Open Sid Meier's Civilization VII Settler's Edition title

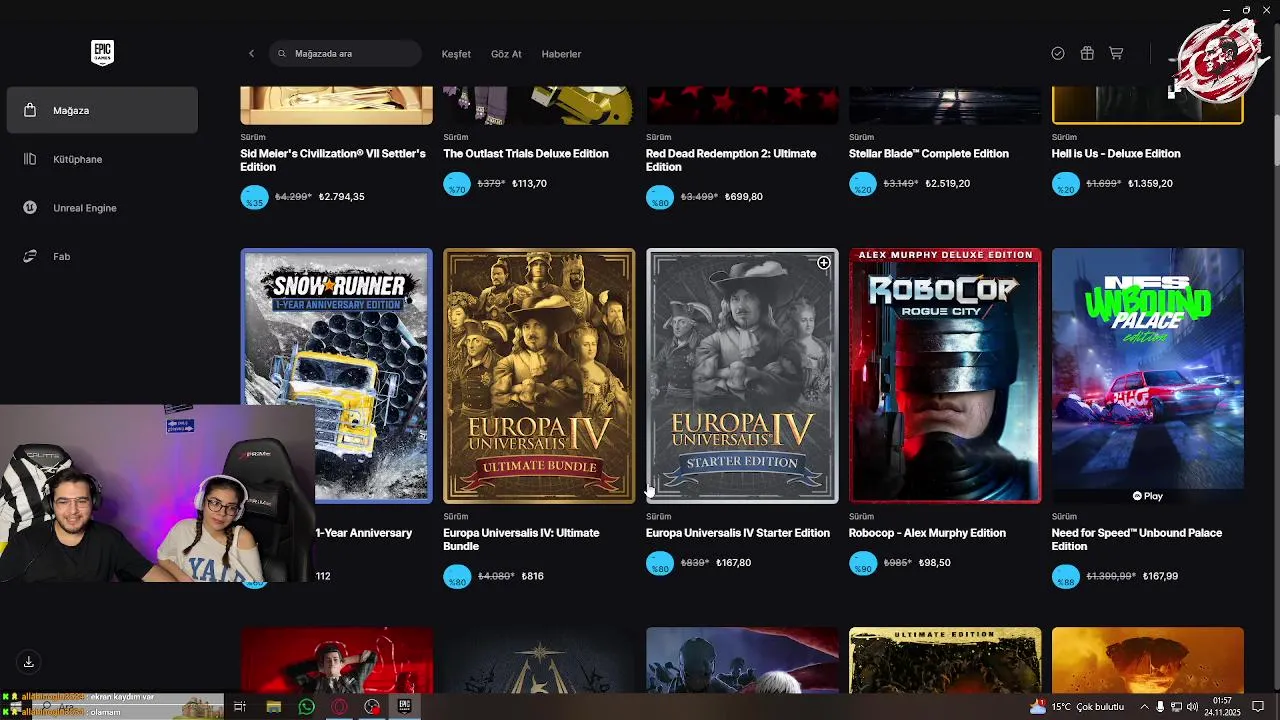coord(333,160)
